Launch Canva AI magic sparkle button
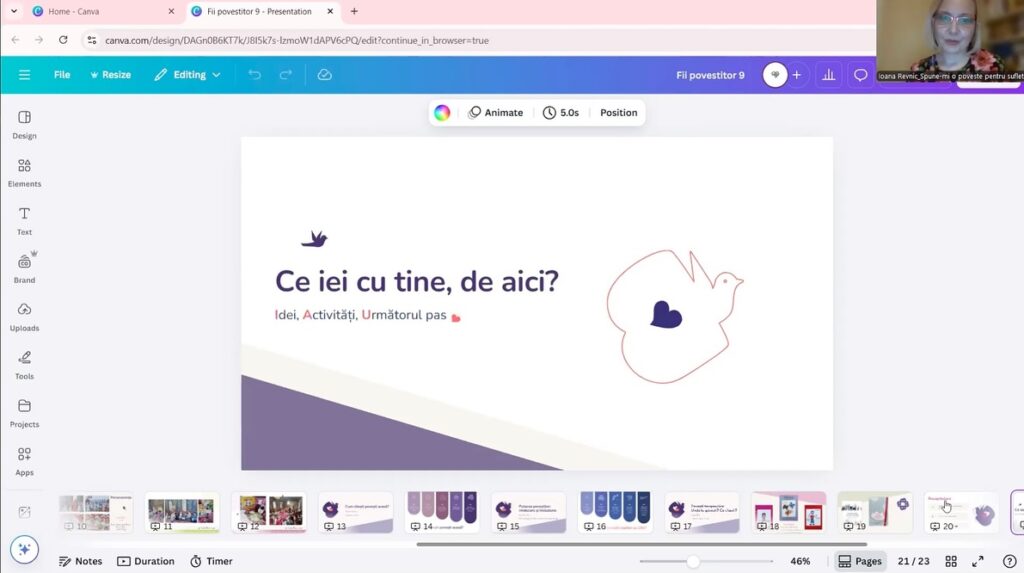The image size is (1024, 573). (x=24, y=549)
